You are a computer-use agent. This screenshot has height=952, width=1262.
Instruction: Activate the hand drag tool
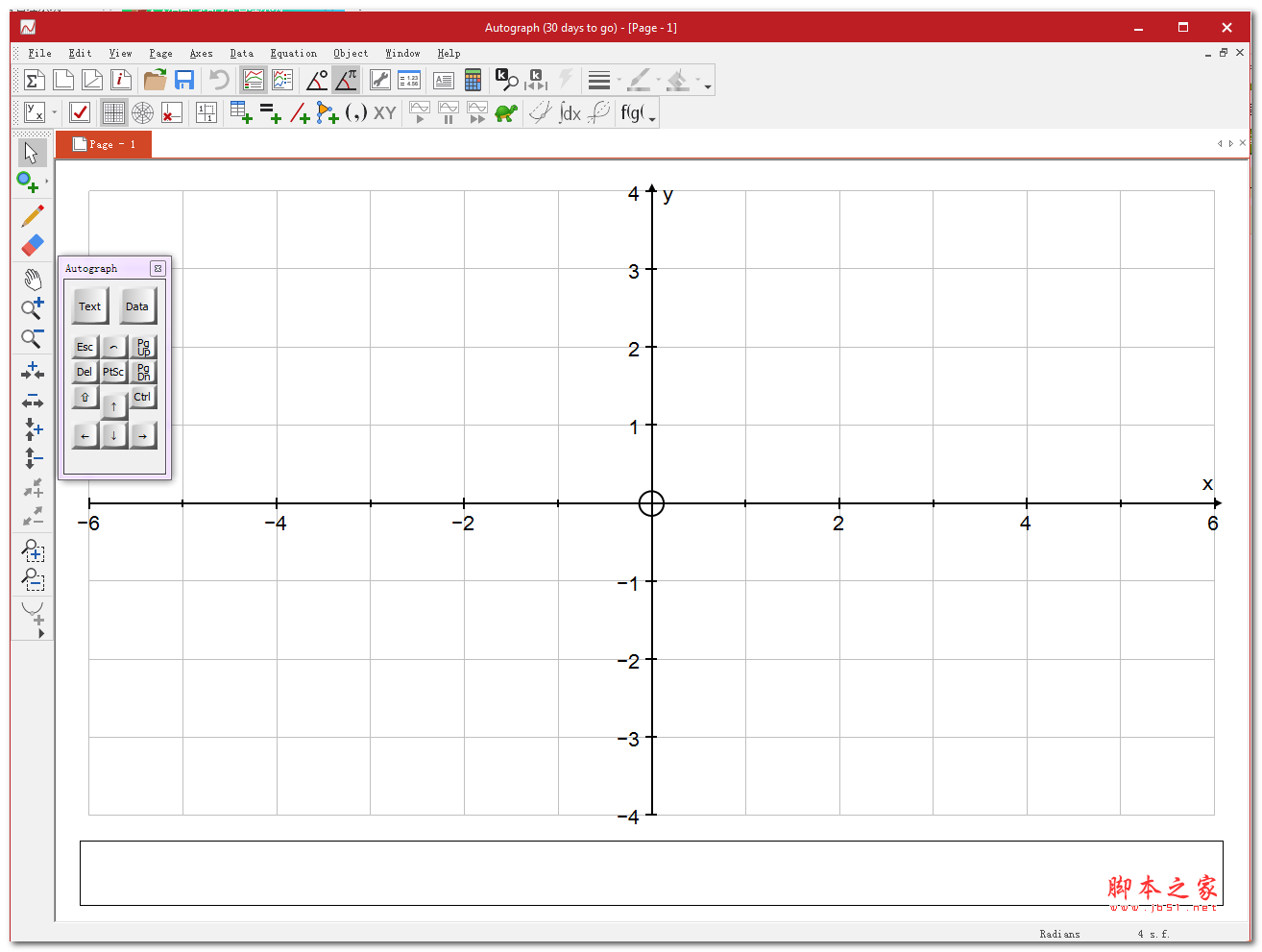coord(32,280)
